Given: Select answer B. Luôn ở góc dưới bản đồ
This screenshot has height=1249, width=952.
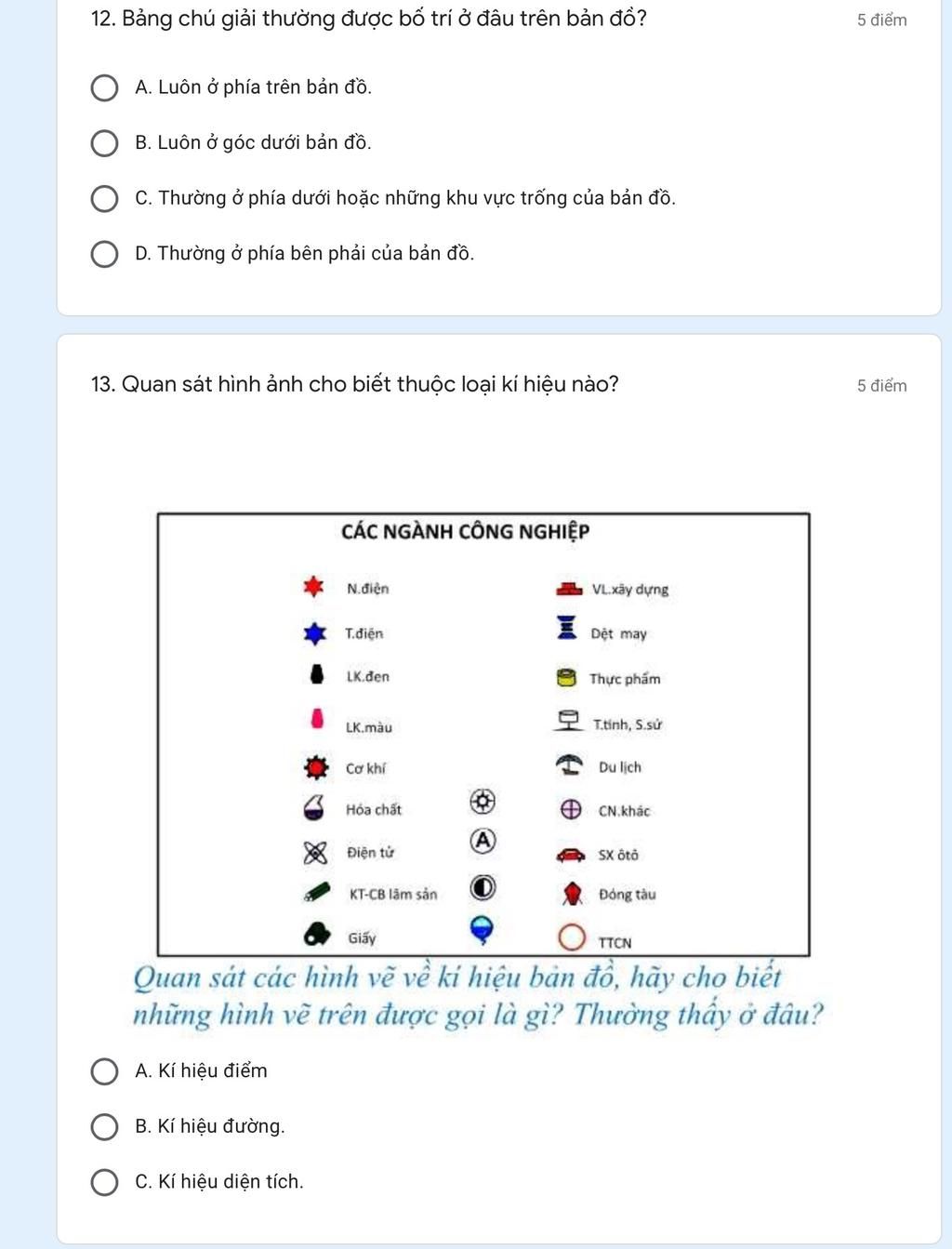Looking at the screenshot, I should tap(104, 143).
